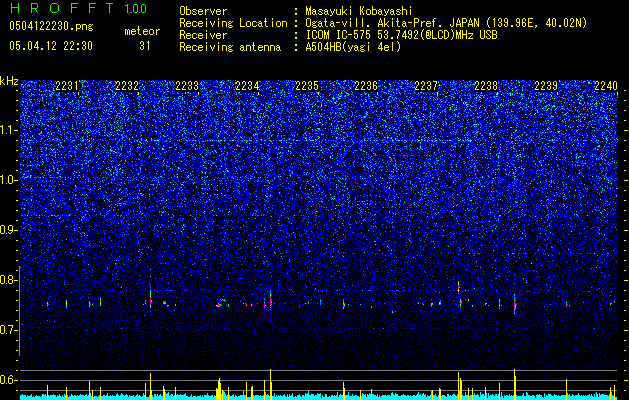
Task: Select the file name 0504122230.png
Action: (51, 26)
